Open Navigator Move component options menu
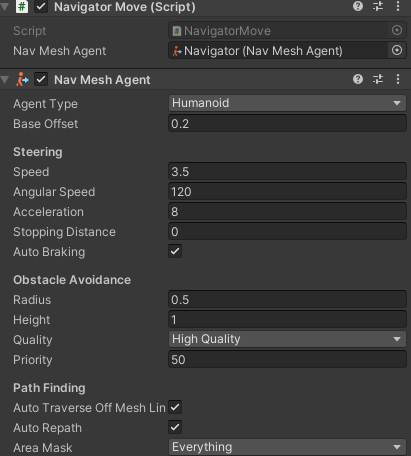411x456 pixels. 398,6
